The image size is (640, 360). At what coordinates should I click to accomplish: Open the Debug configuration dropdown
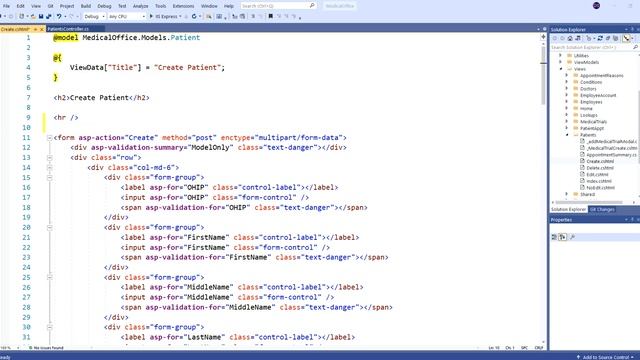pos(94,16)
